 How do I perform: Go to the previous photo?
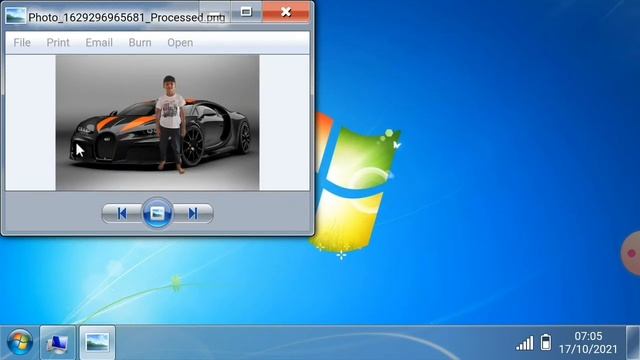tap(122, 213)
